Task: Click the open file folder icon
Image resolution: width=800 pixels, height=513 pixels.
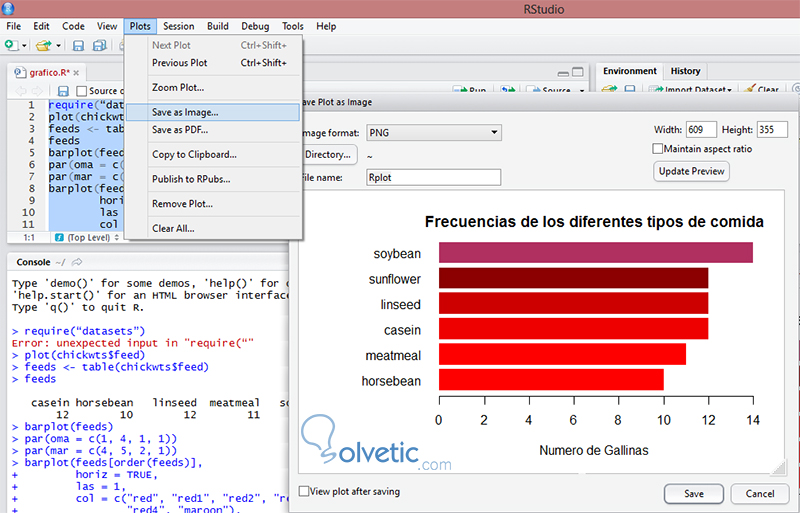Action: (x=43, y=45)
